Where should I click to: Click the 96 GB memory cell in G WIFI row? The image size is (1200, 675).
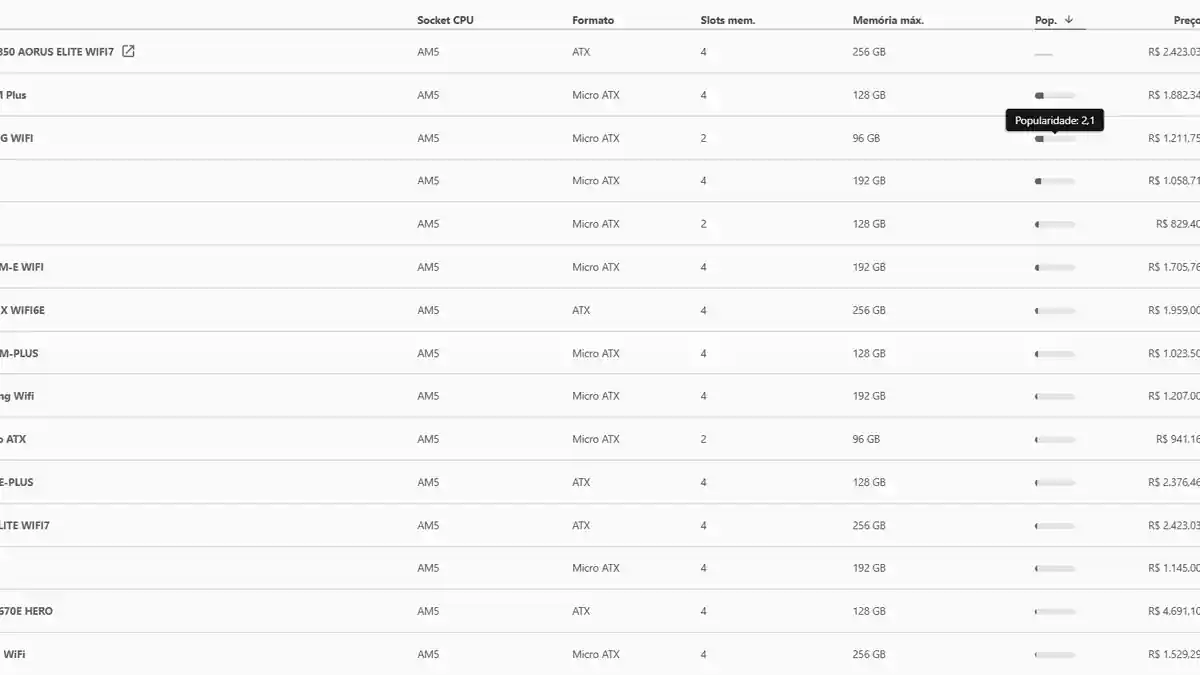click(866, 139)
